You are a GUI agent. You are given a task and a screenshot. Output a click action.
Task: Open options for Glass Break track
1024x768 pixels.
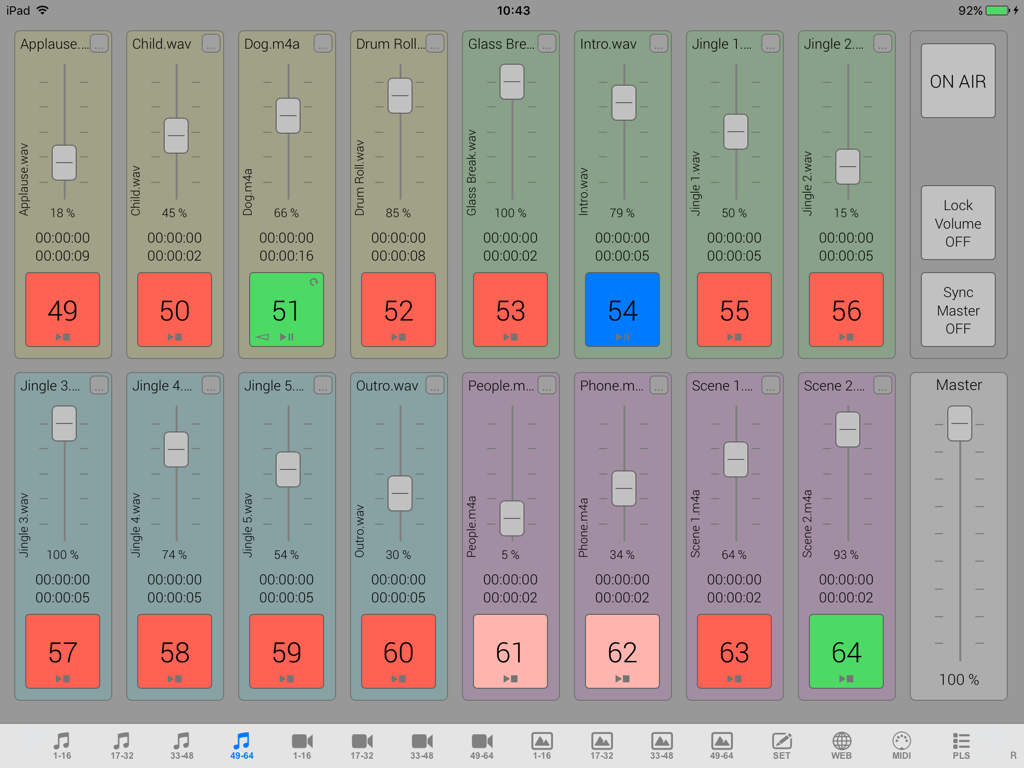[x=547, y=44]
